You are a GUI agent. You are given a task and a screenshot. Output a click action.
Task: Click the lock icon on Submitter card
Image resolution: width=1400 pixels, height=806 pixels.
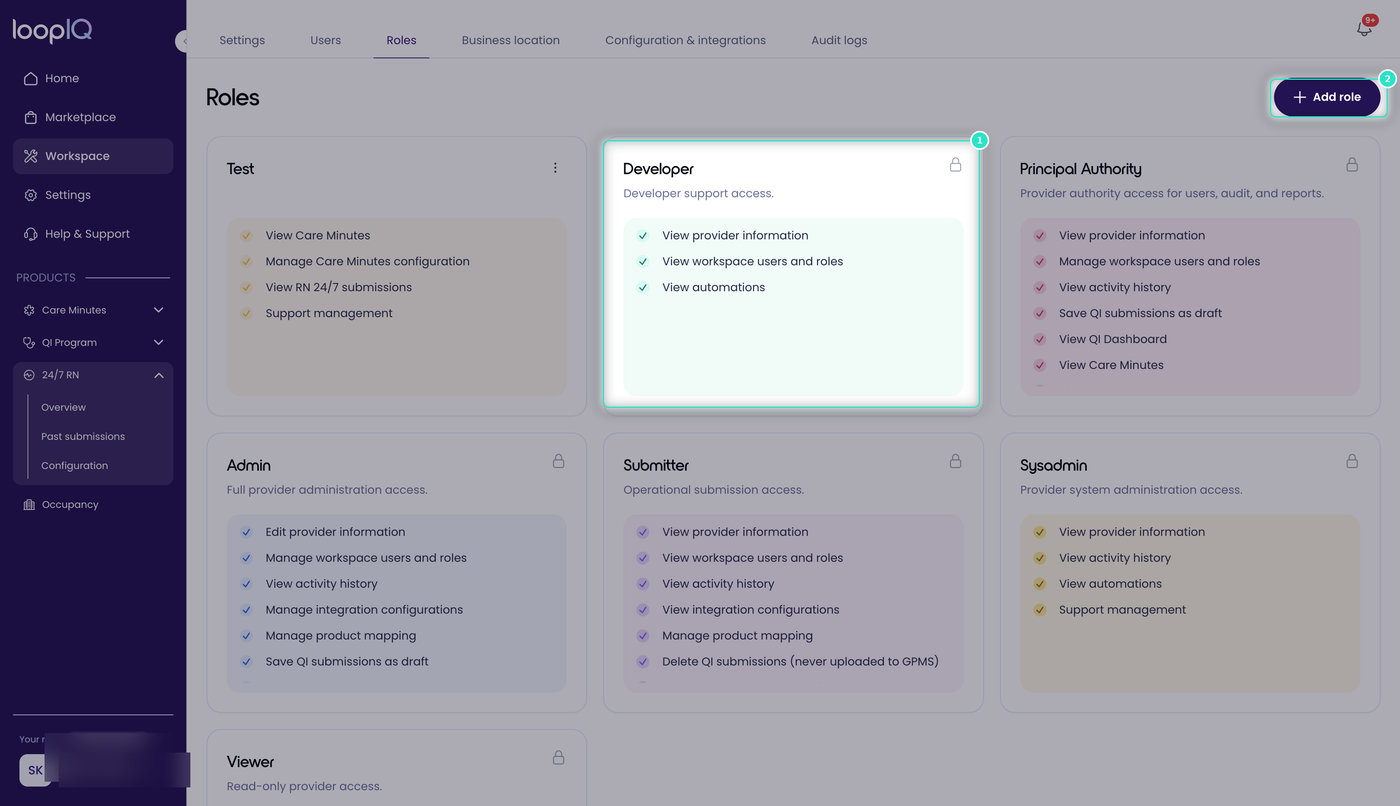955,461
